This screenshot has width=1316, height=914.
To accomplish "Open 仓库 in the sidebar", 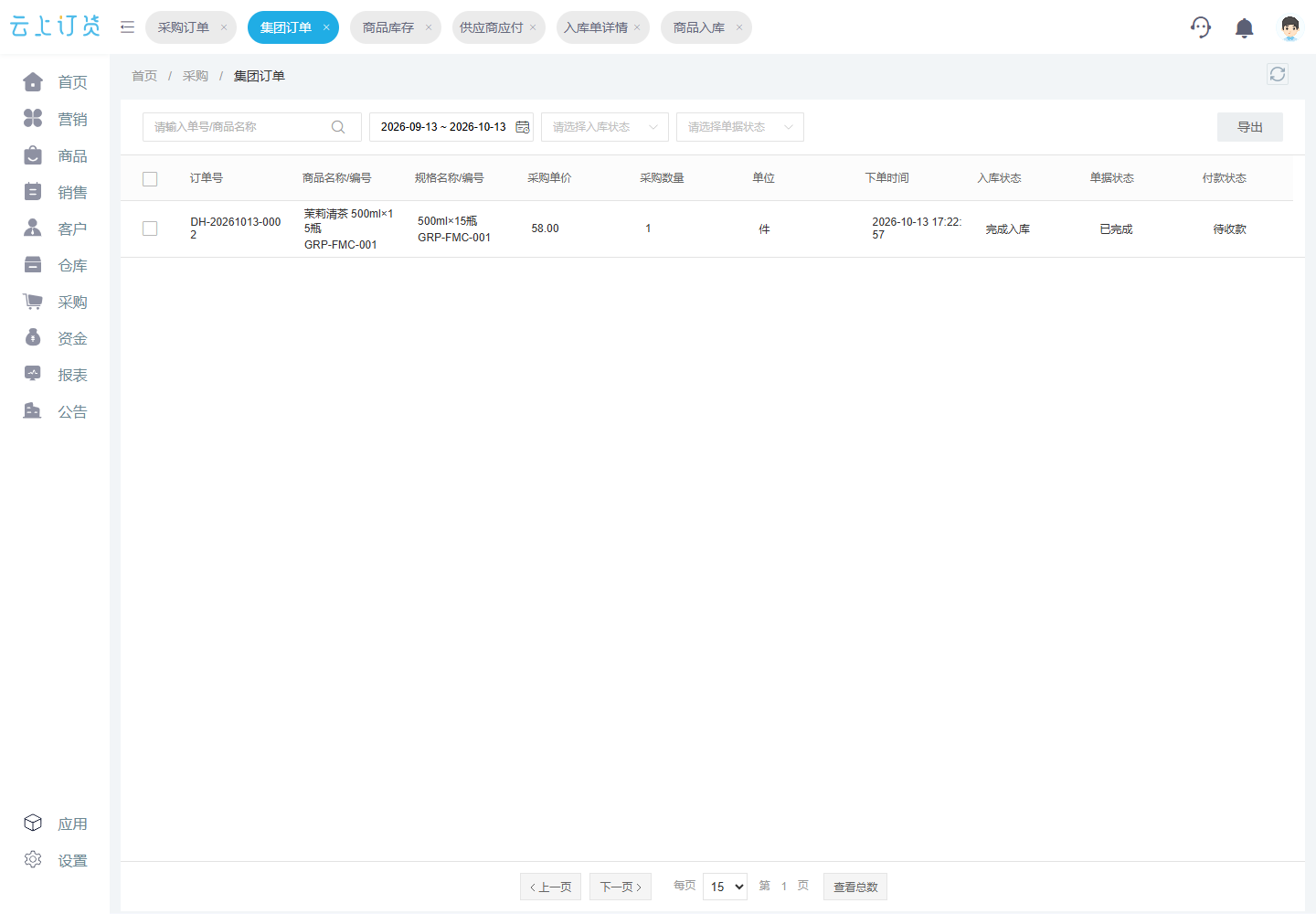I will click(55, 265).
